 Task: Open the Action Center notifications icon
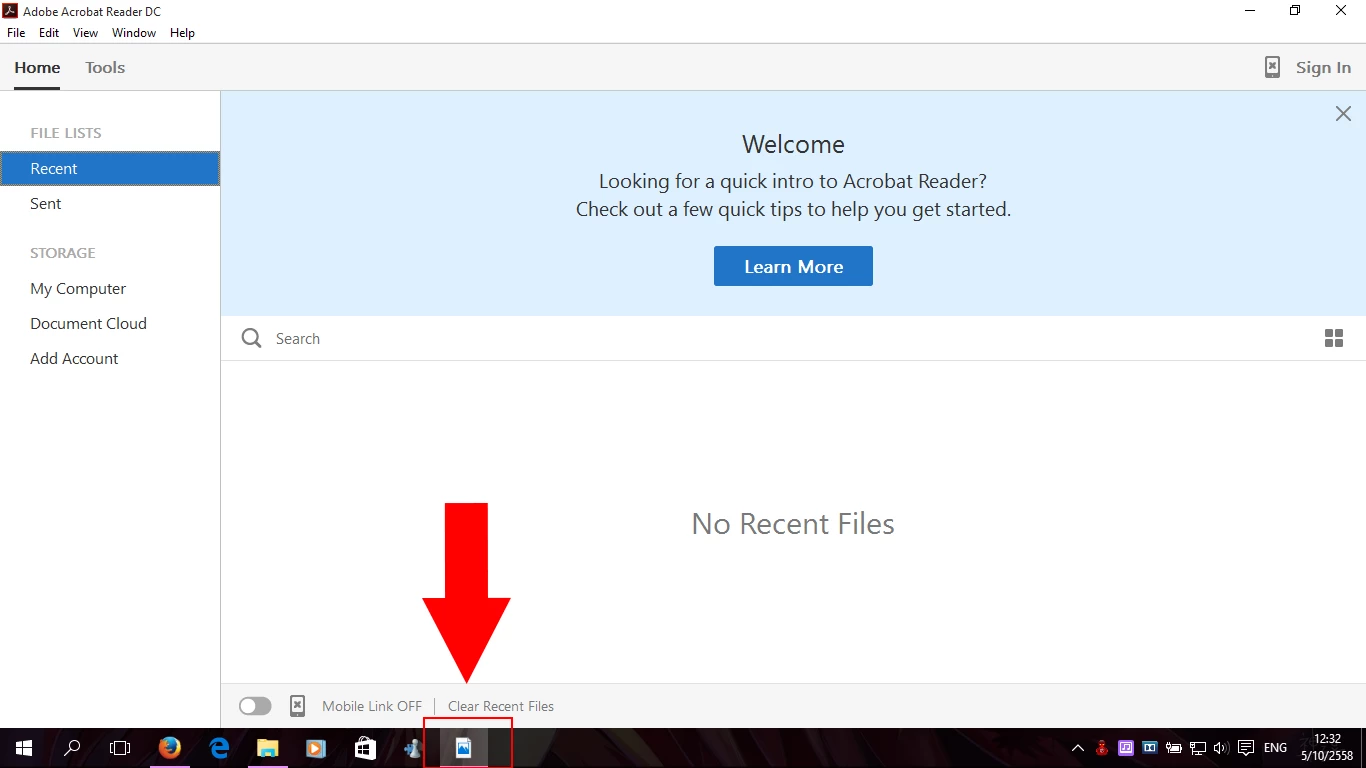click(1246, 748)
